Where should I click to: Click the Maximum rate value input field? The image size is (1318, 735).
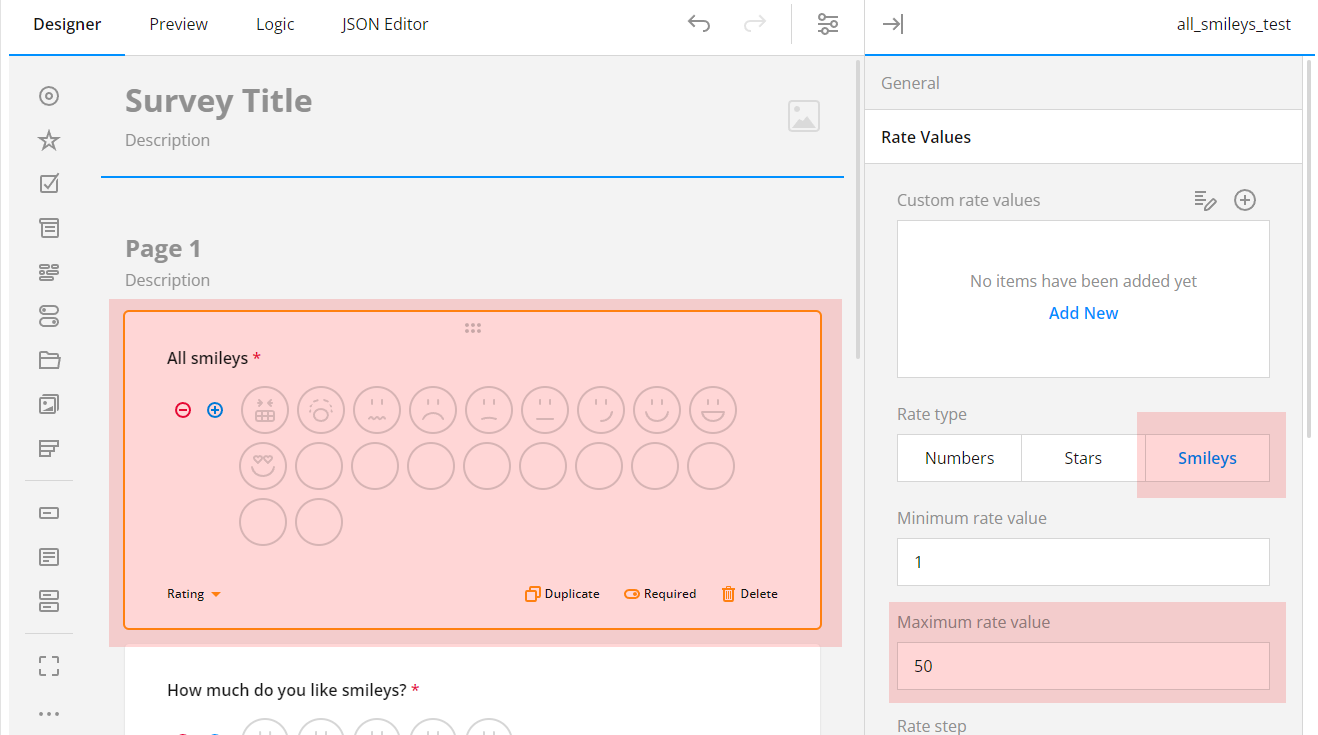[x=1083, y=666]
